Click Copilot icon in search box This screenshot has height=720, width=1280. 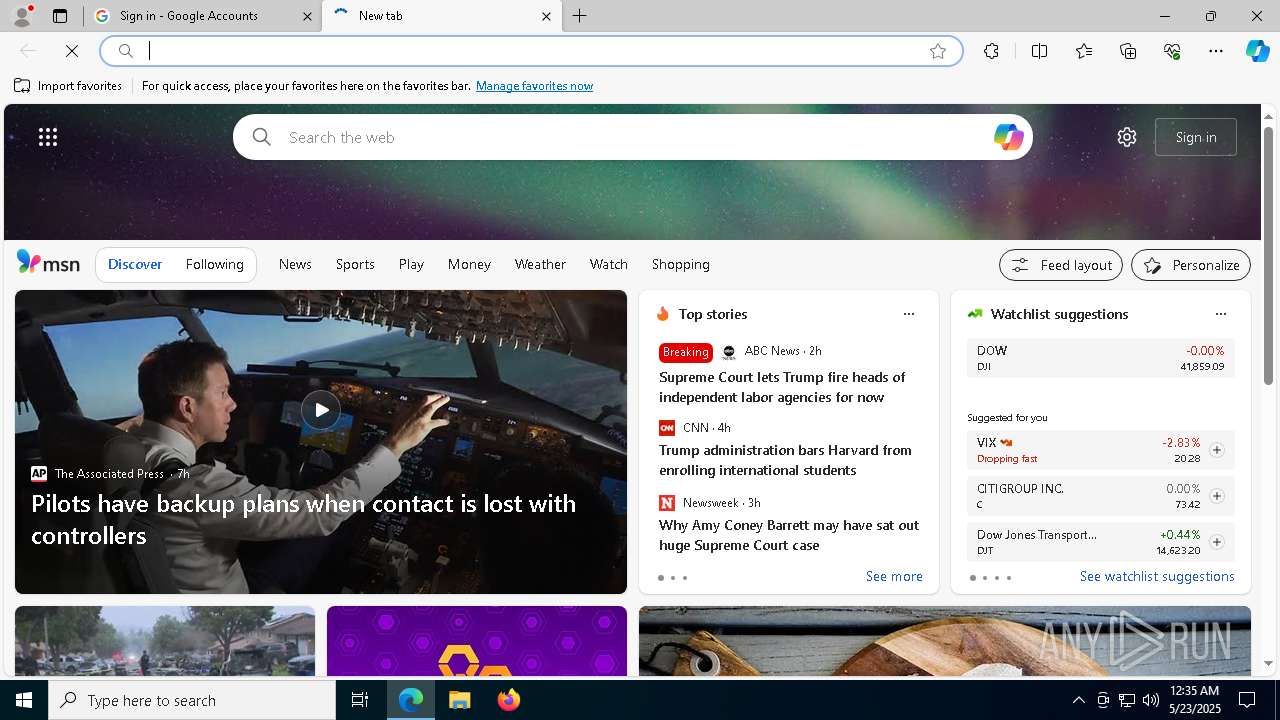[1008, 137]
